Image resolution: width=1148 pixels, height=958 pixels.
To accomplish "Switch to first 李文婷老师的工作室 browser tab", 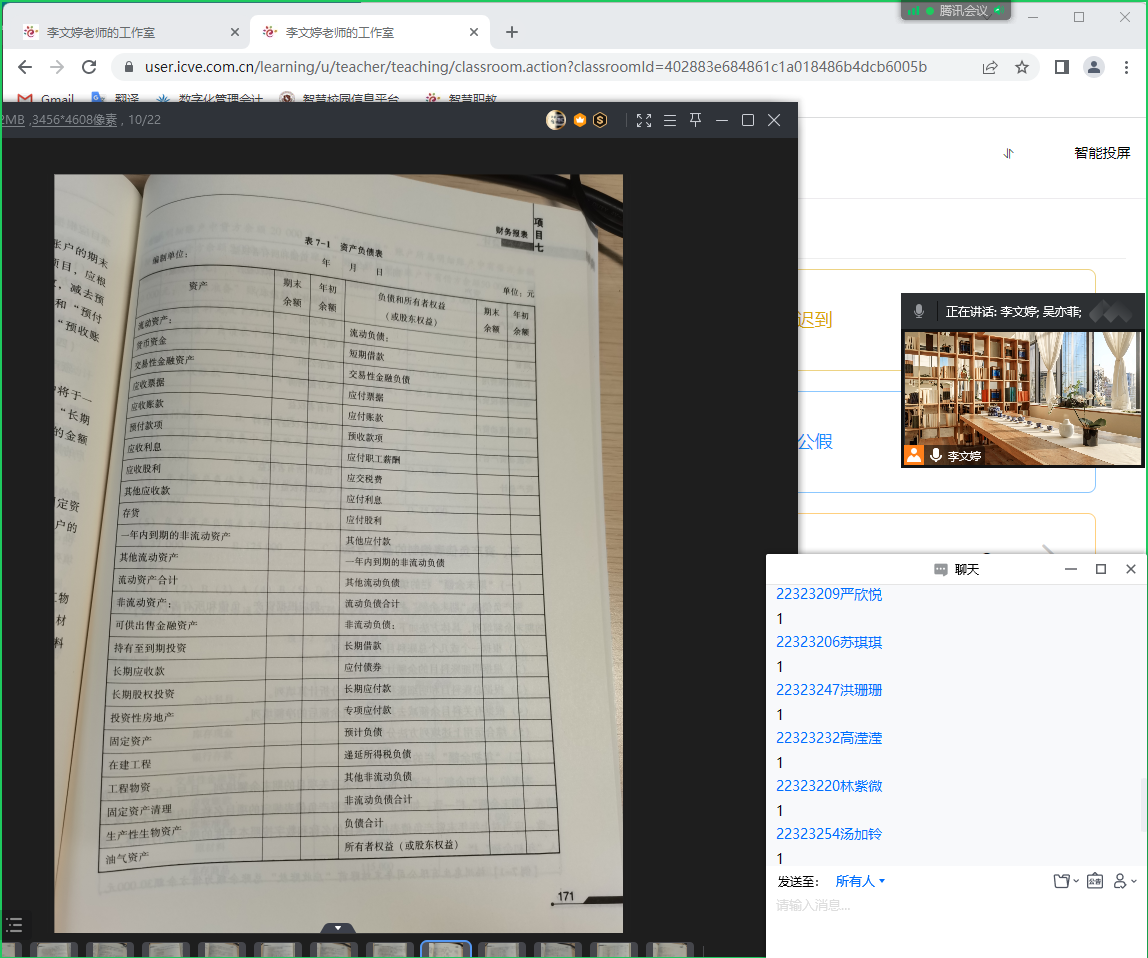I will click(x=120, y=32).
